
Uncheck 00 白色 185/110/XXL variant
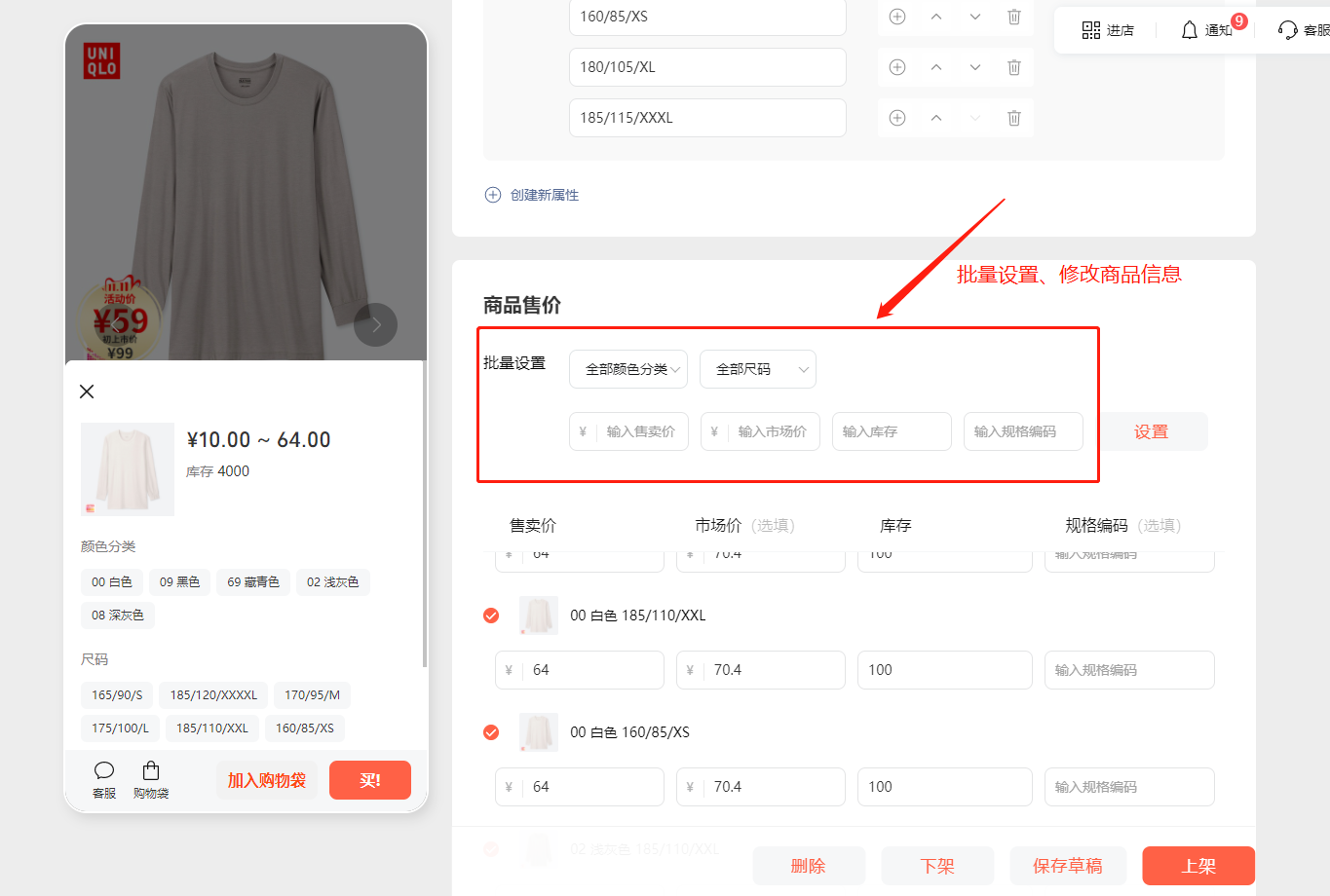(491, 616)
